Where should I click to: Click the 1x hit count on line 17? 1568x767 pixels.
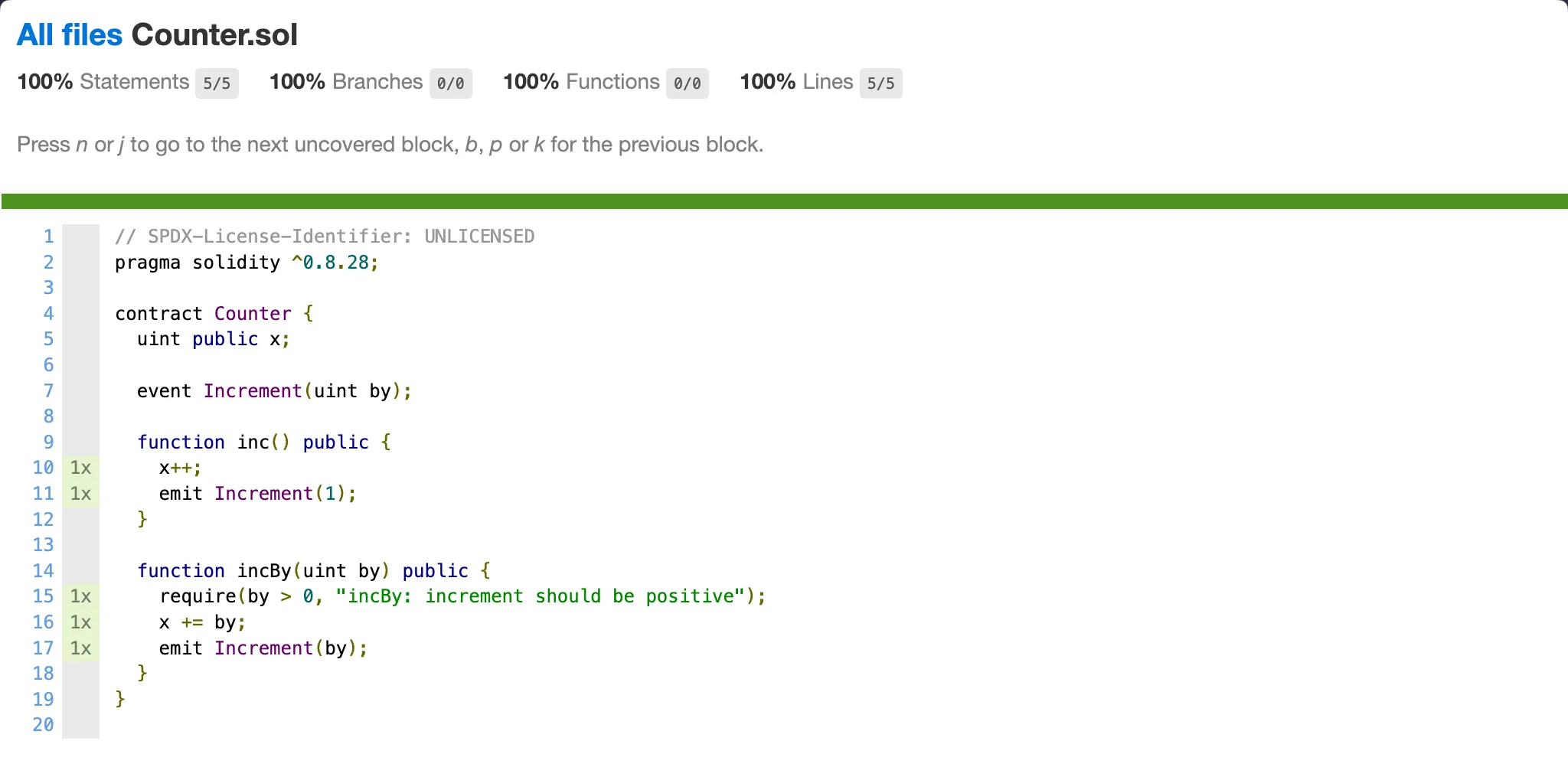pyautogui.click(x=80, y=648)
